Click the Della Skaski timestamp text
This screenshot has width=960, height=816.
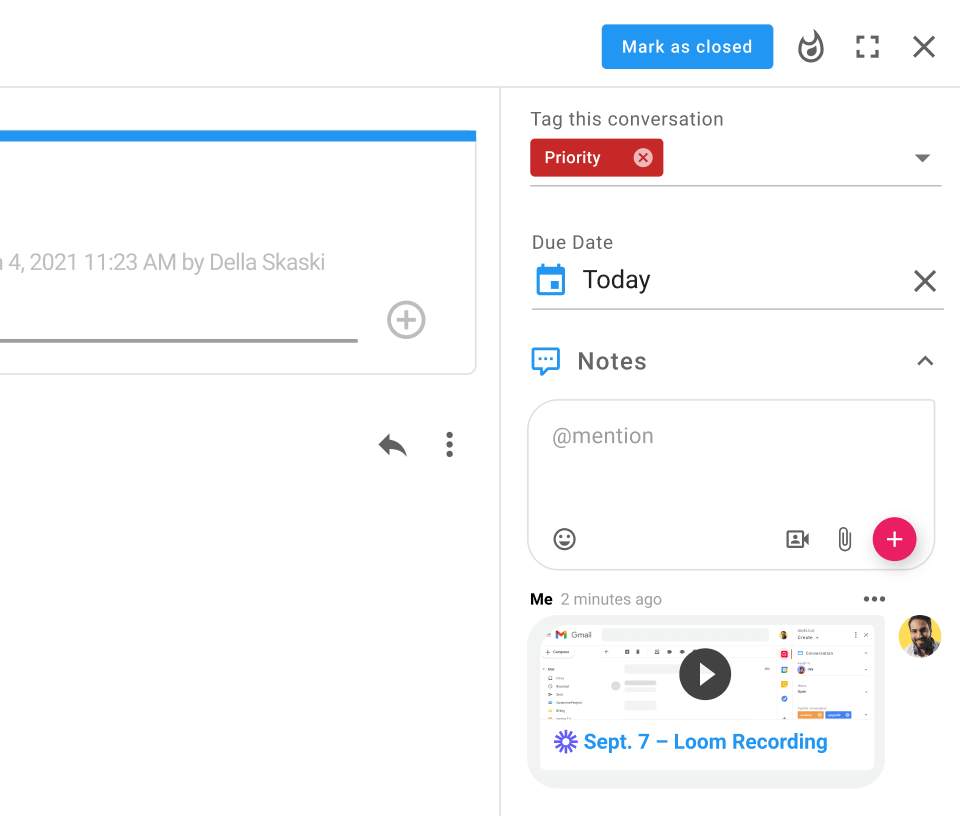click(163, 262)
